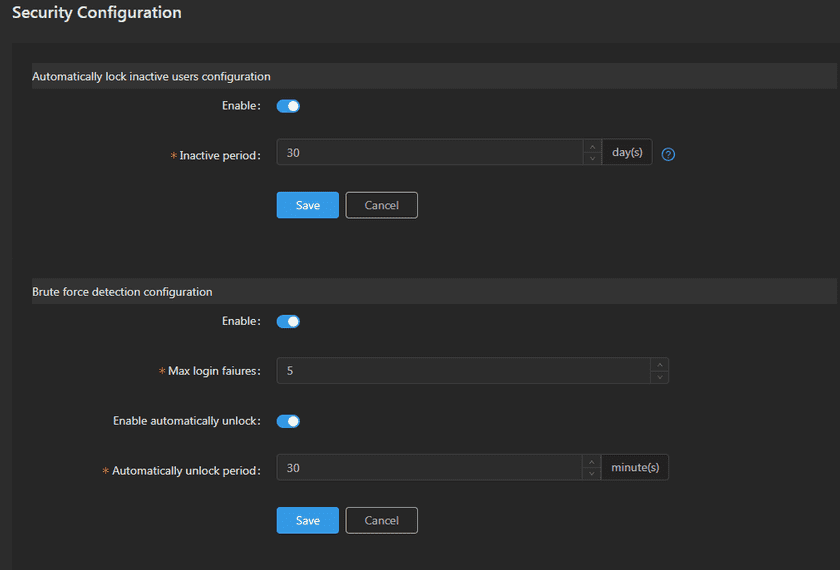Cancel the inactive users lock changes
Screen dimensions: 840x570
[381, 205]
